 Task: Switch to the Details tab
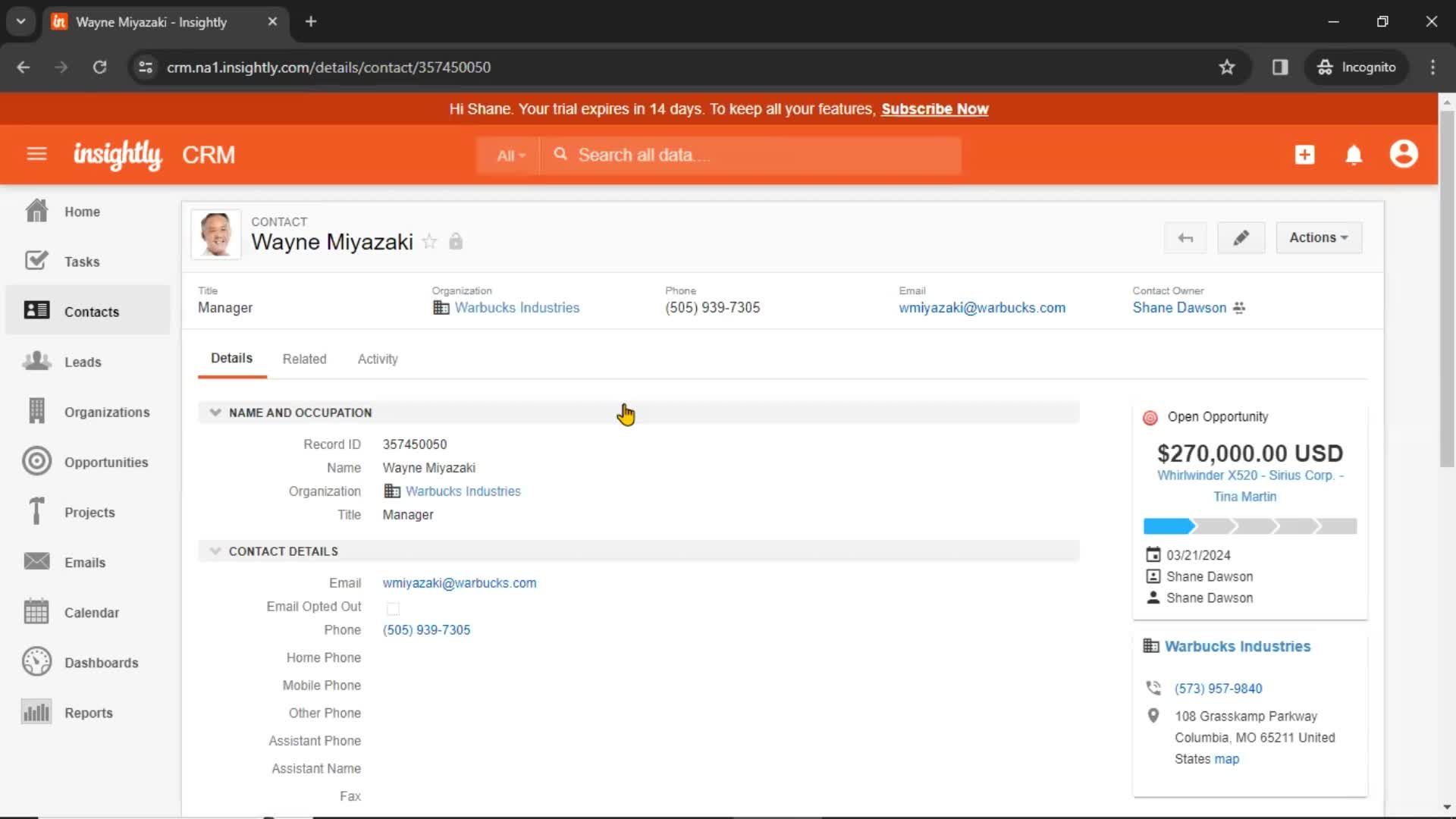(x=231, y=359)
